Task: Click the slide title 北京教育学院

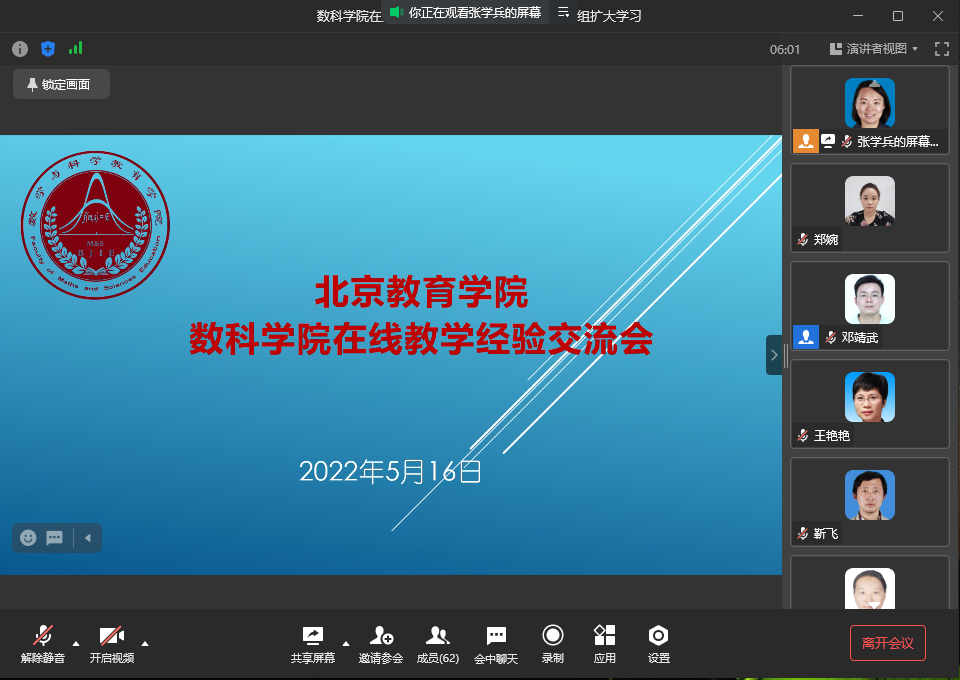Action: 421,292
